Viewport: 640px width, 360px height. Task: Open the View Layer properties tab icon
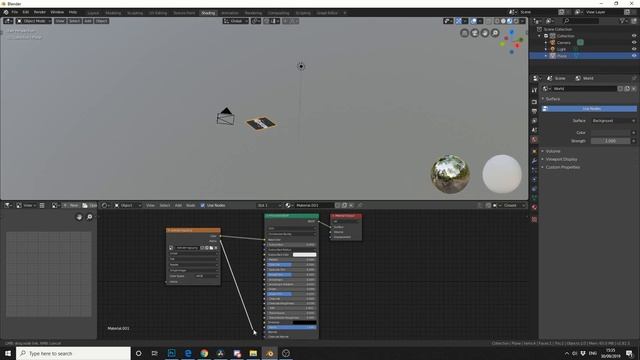pos(534,121)
